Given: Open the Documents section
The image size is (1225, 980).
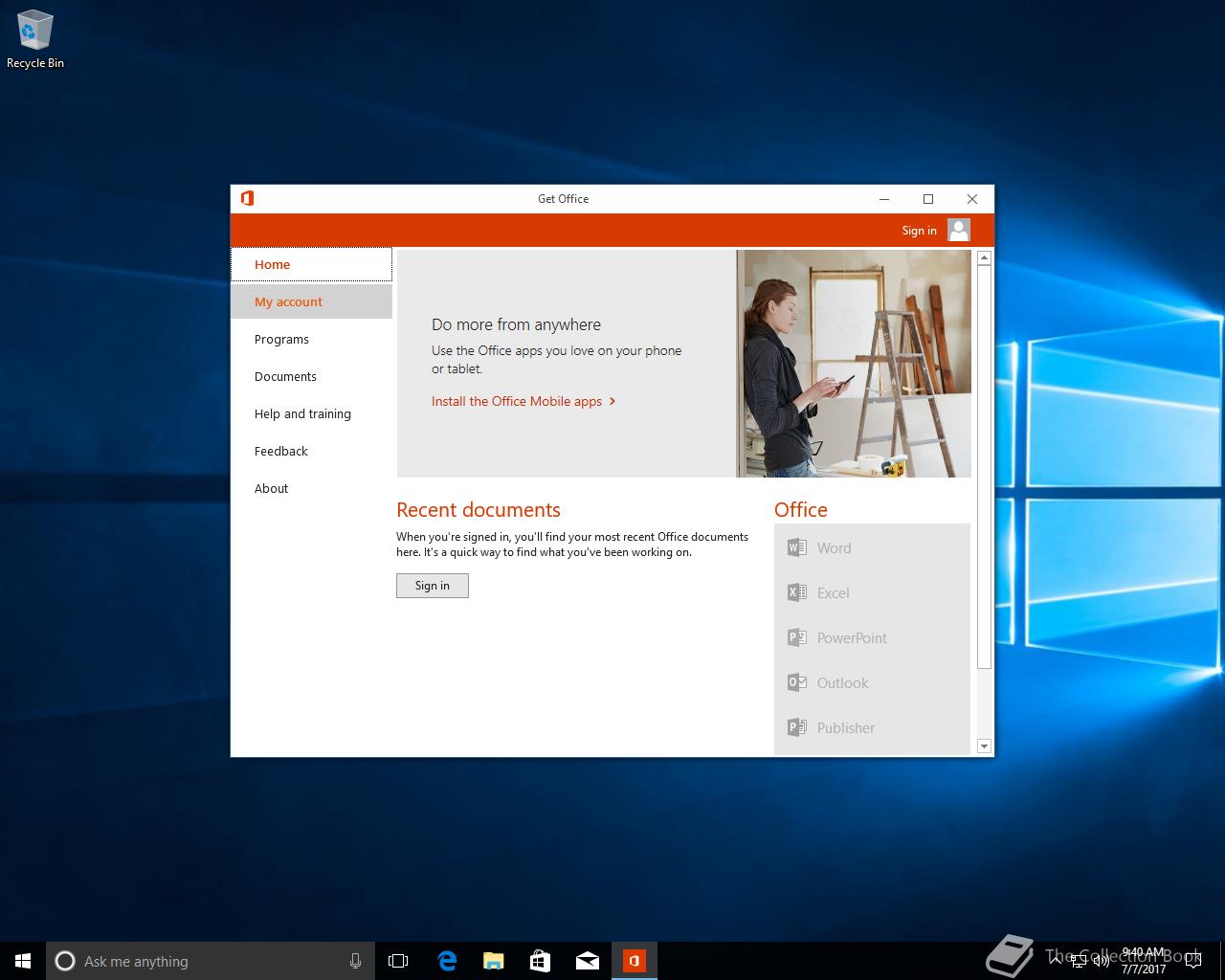Looking at the screenshot, I should pos(311,376).
